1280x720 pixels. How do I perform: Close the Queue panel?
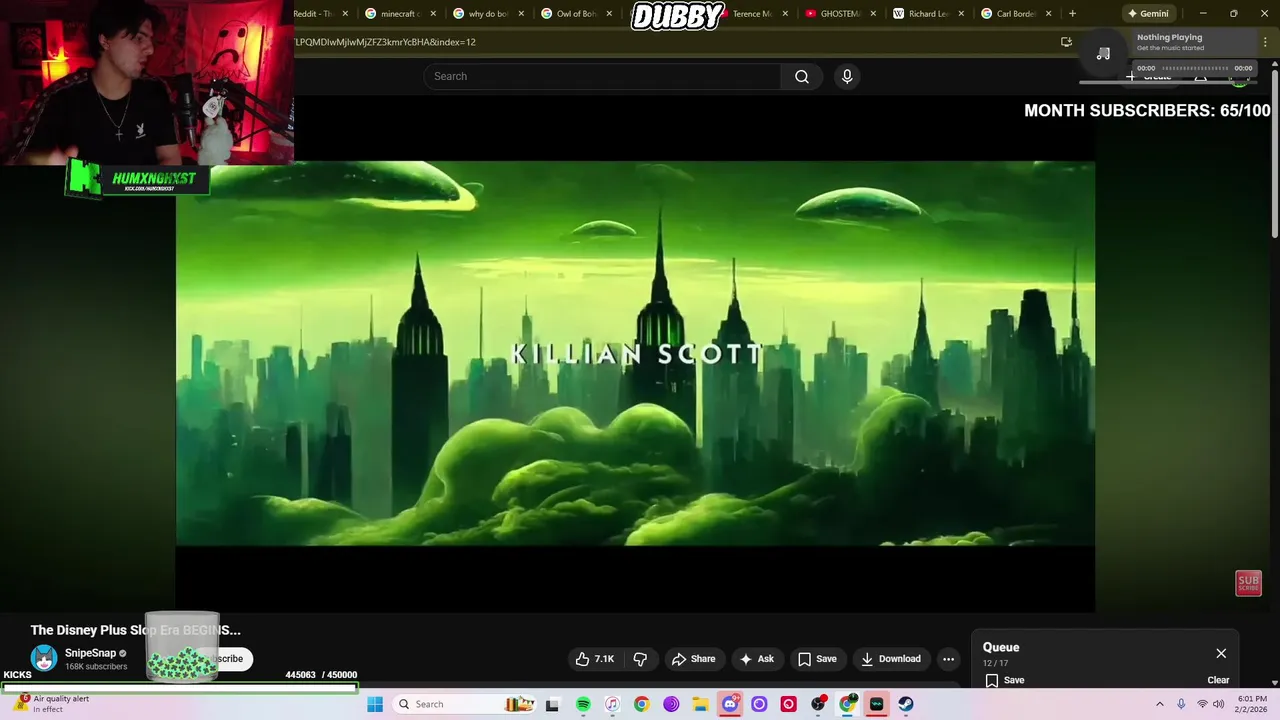click(x=1221, y=653)
